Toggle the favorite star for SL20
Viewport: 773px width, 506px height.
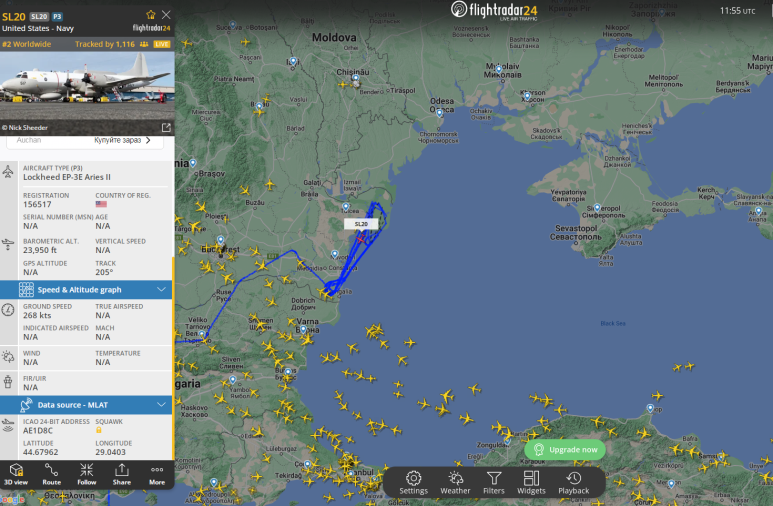(151, 15)
